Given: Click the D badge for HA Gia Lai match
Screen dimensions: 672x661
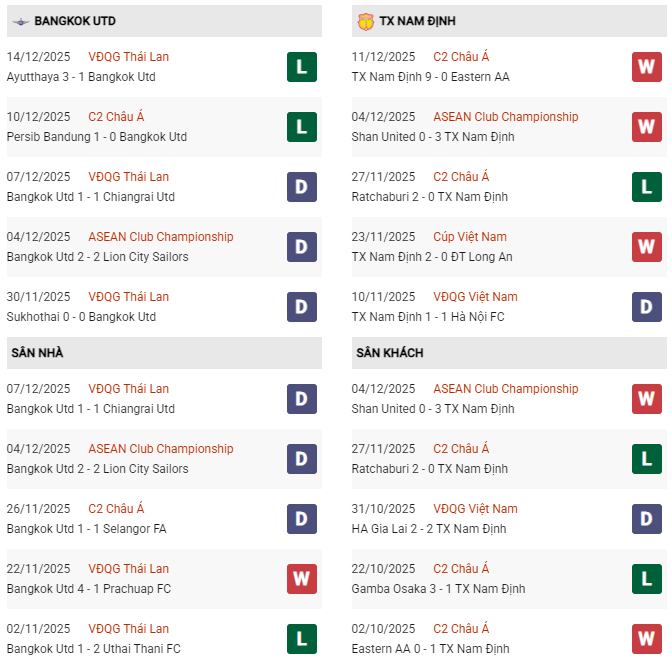Looking at the screenshot, I should click(x=646, y=519).
